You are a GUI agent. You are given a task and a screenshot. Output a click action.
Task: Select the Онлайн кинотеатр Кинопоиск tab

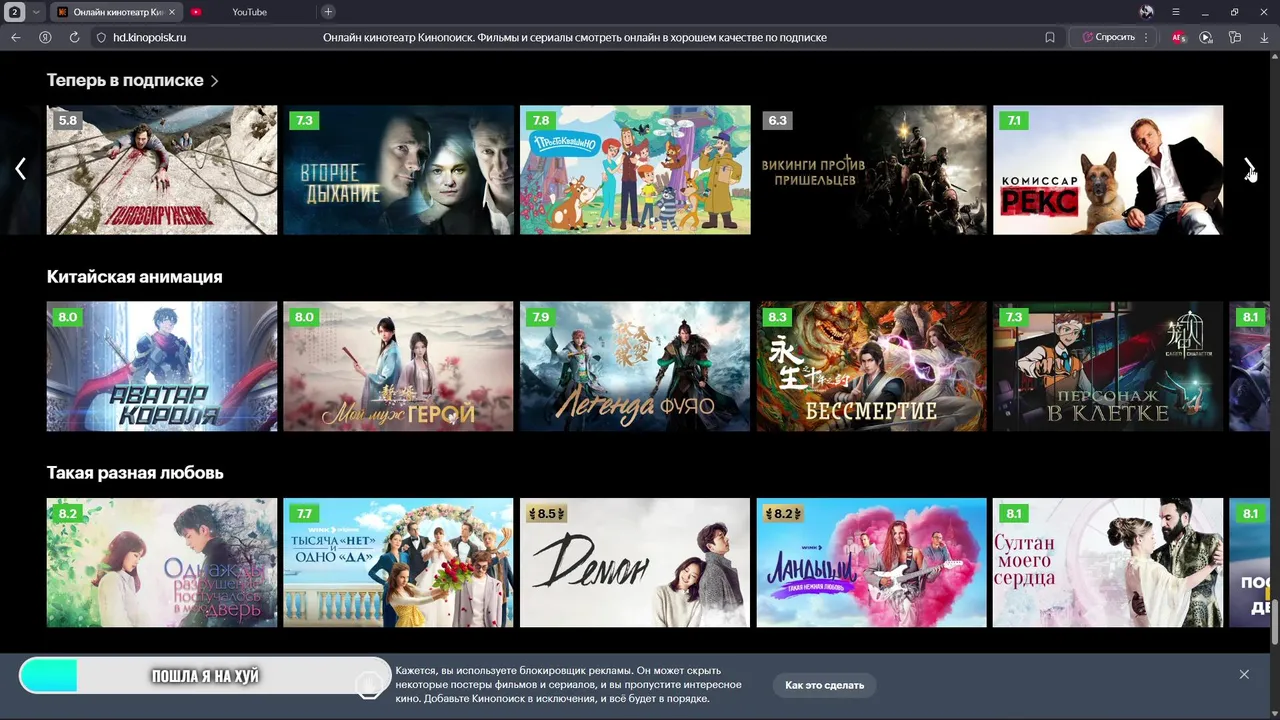click(x=117, y=12)
